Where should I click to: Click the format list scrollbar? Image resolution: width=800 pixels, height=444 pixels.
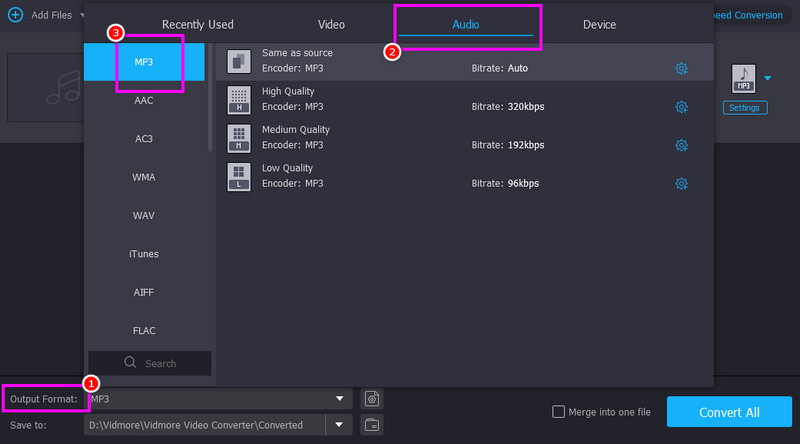[210, 97]
